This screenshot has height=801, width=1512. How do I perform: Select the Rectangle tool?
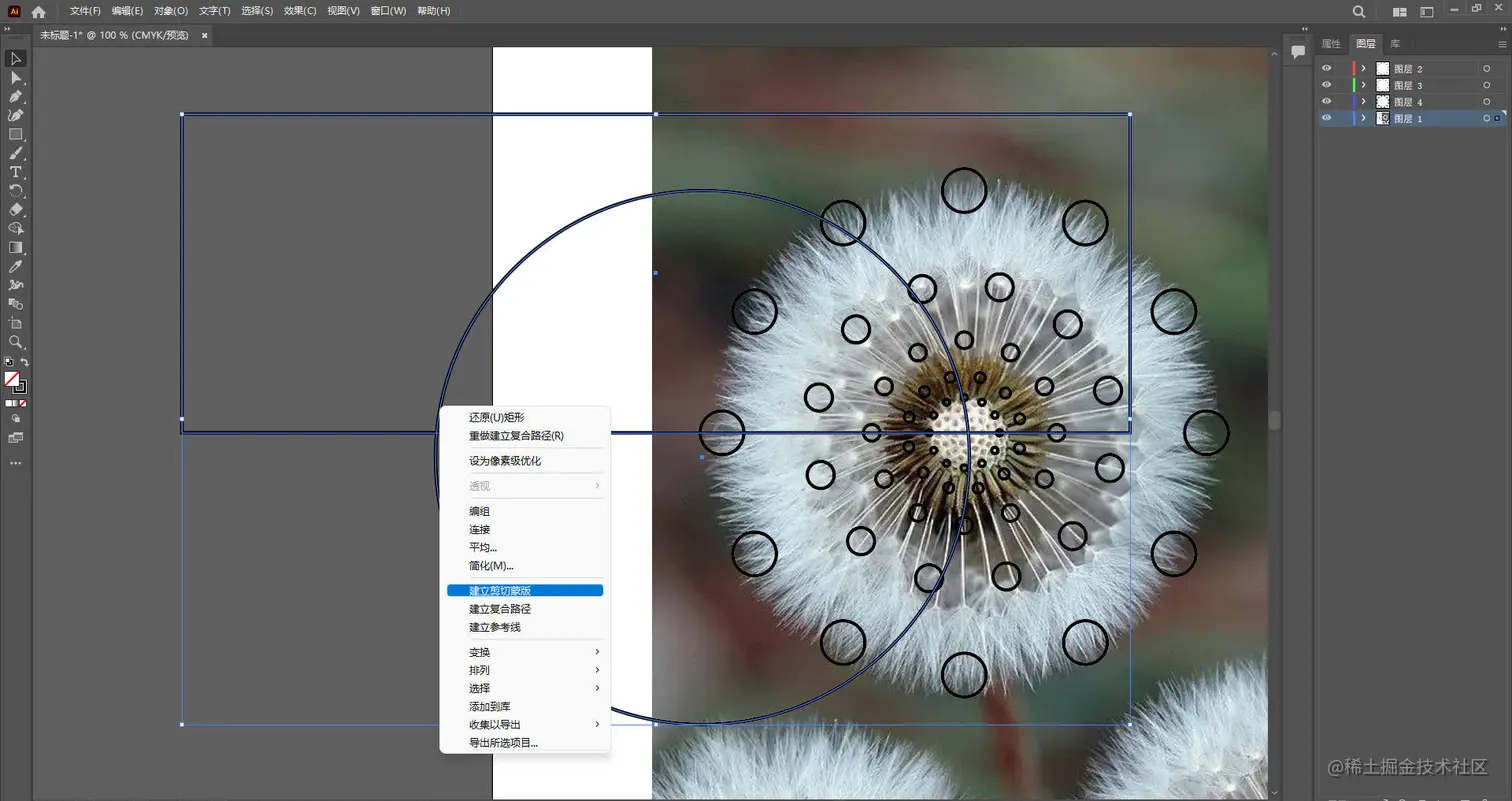point(16,134)
